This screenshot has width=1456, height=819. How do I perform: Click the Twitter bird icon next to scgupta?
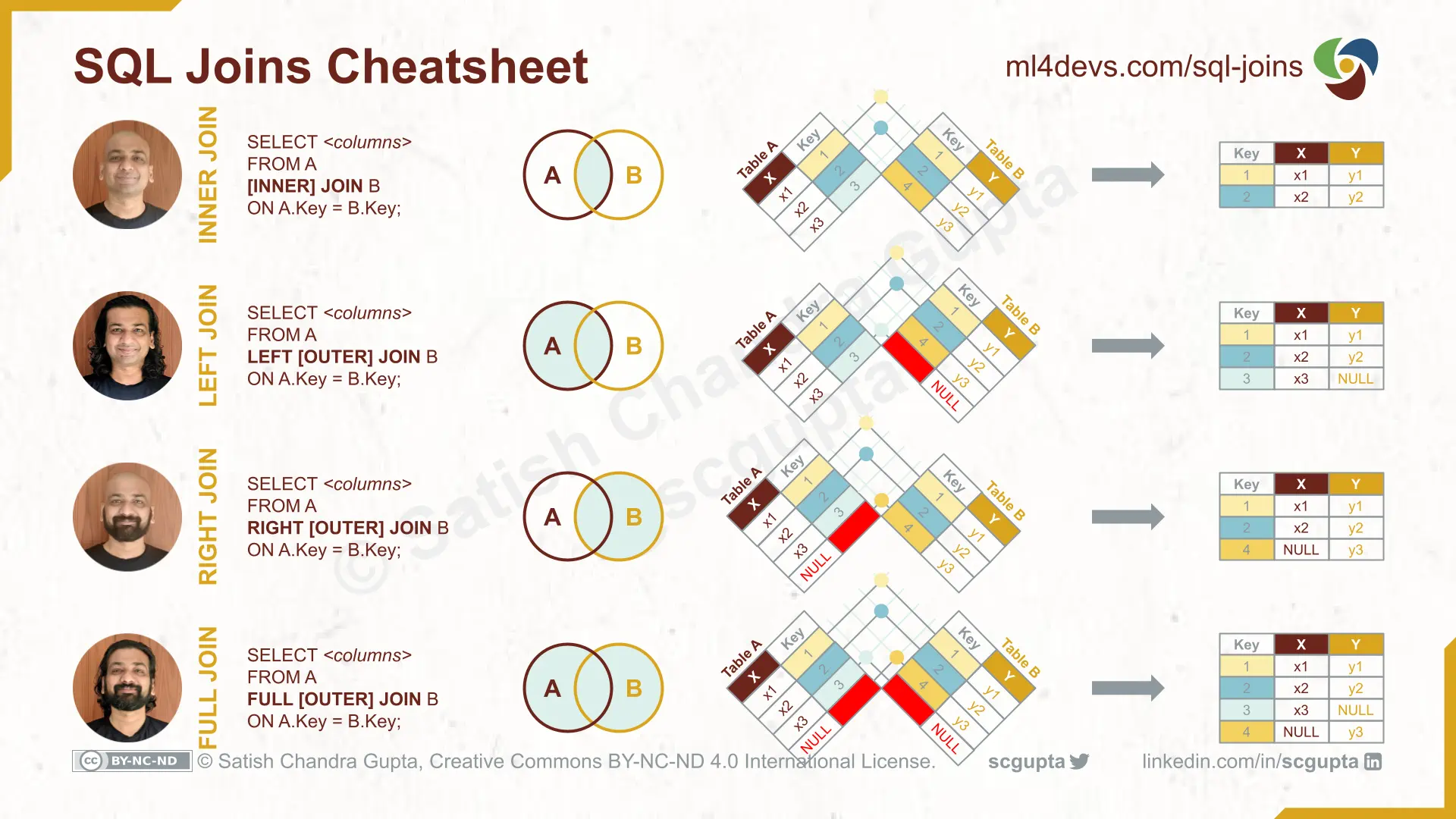[x=1079, y=761]
